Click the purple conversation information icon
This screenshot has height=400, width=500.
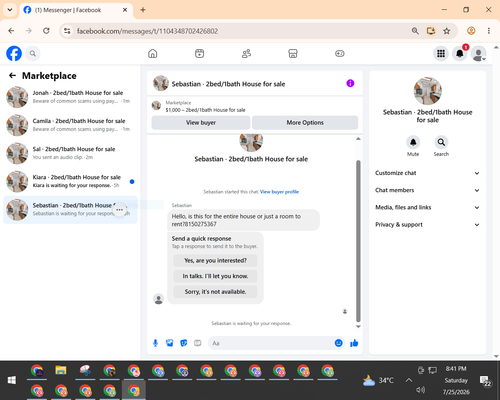[350, 83]
